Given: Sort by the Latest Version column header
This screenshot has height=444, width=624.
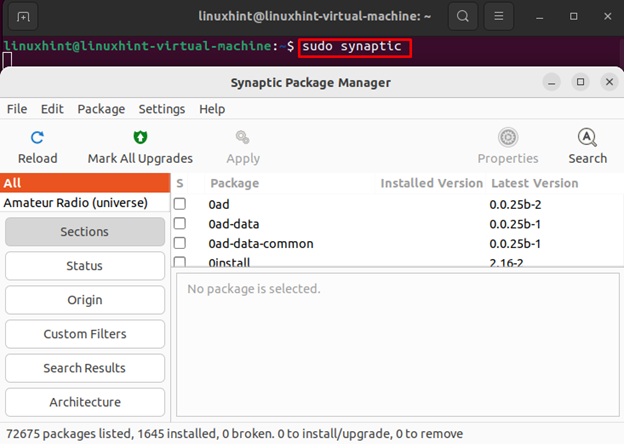Looking at the screenshot, I should point(534,183).
